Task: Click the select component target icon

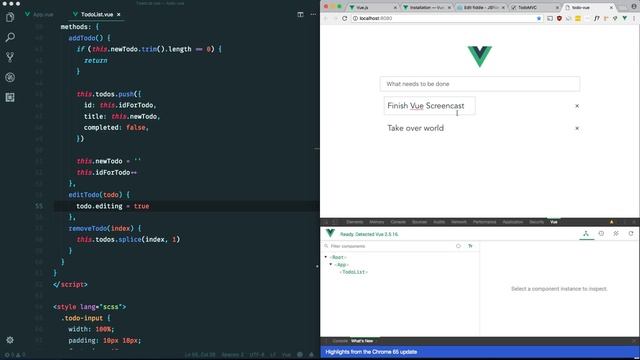Action: (458, 246)
